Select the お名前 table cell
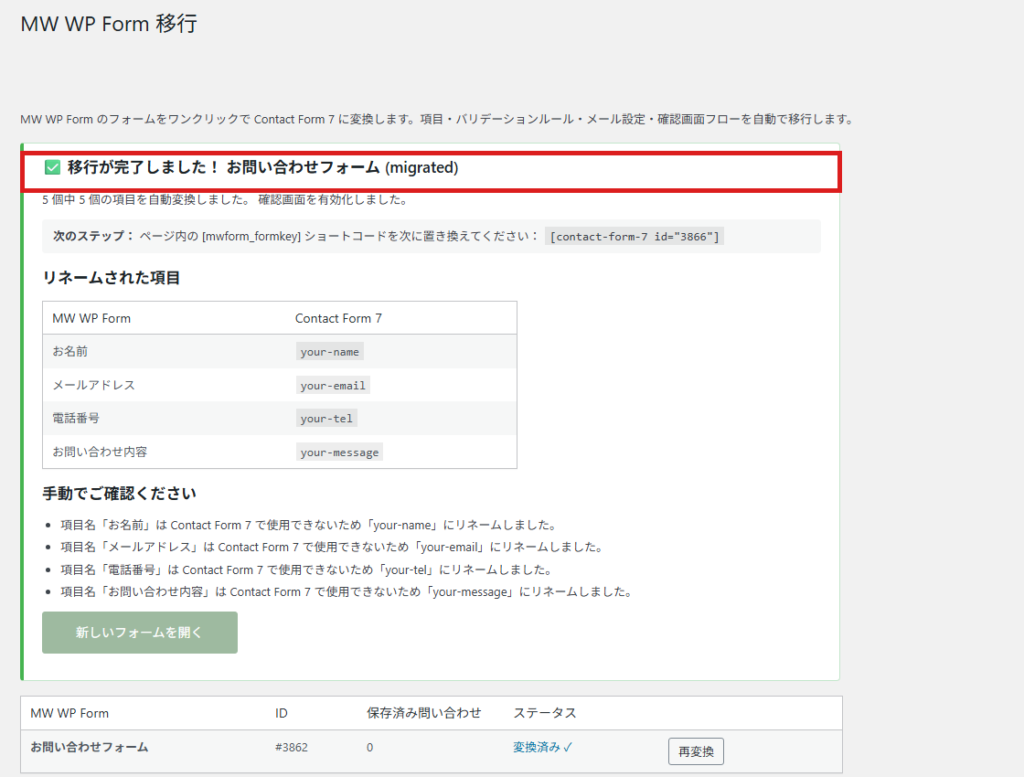Viewport: 1024px width, 777px height. coord(70,351)
